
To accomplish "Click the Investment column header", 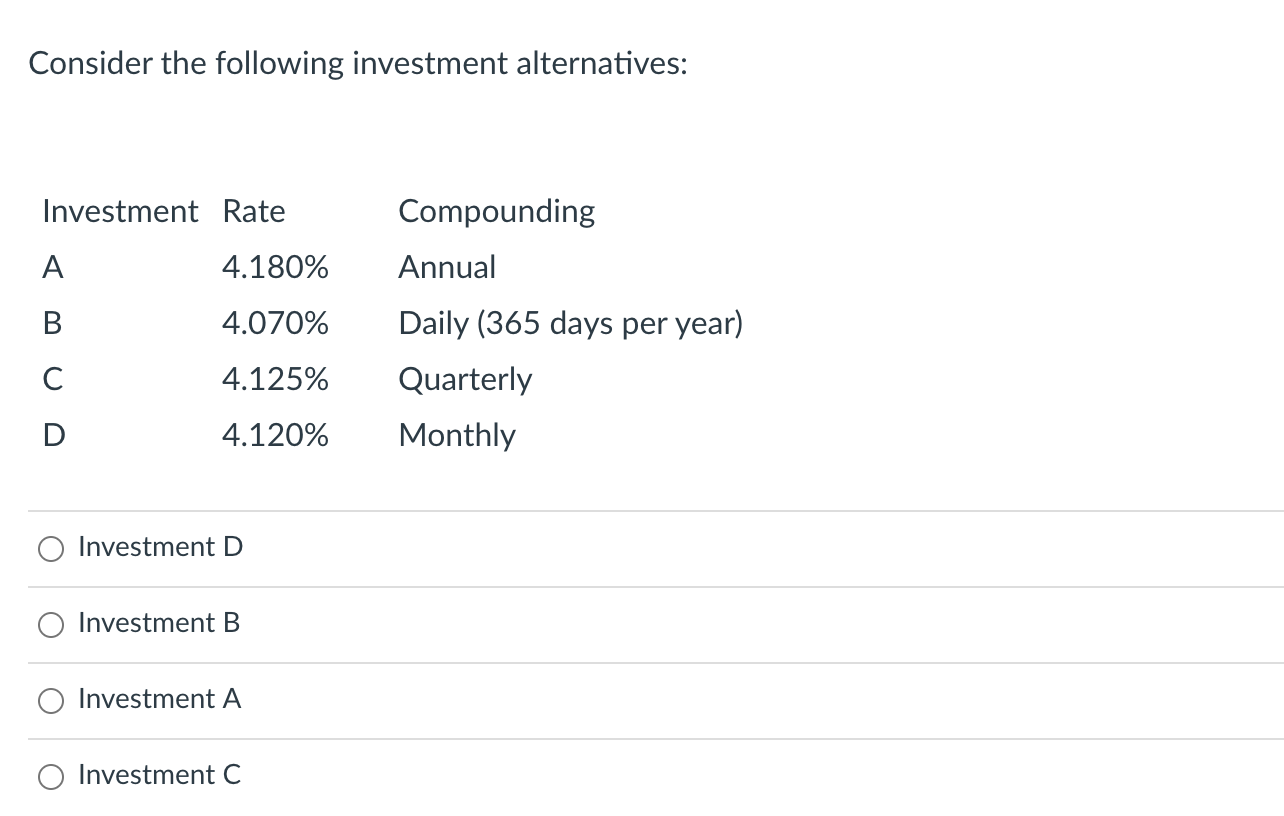I will 120,211.
